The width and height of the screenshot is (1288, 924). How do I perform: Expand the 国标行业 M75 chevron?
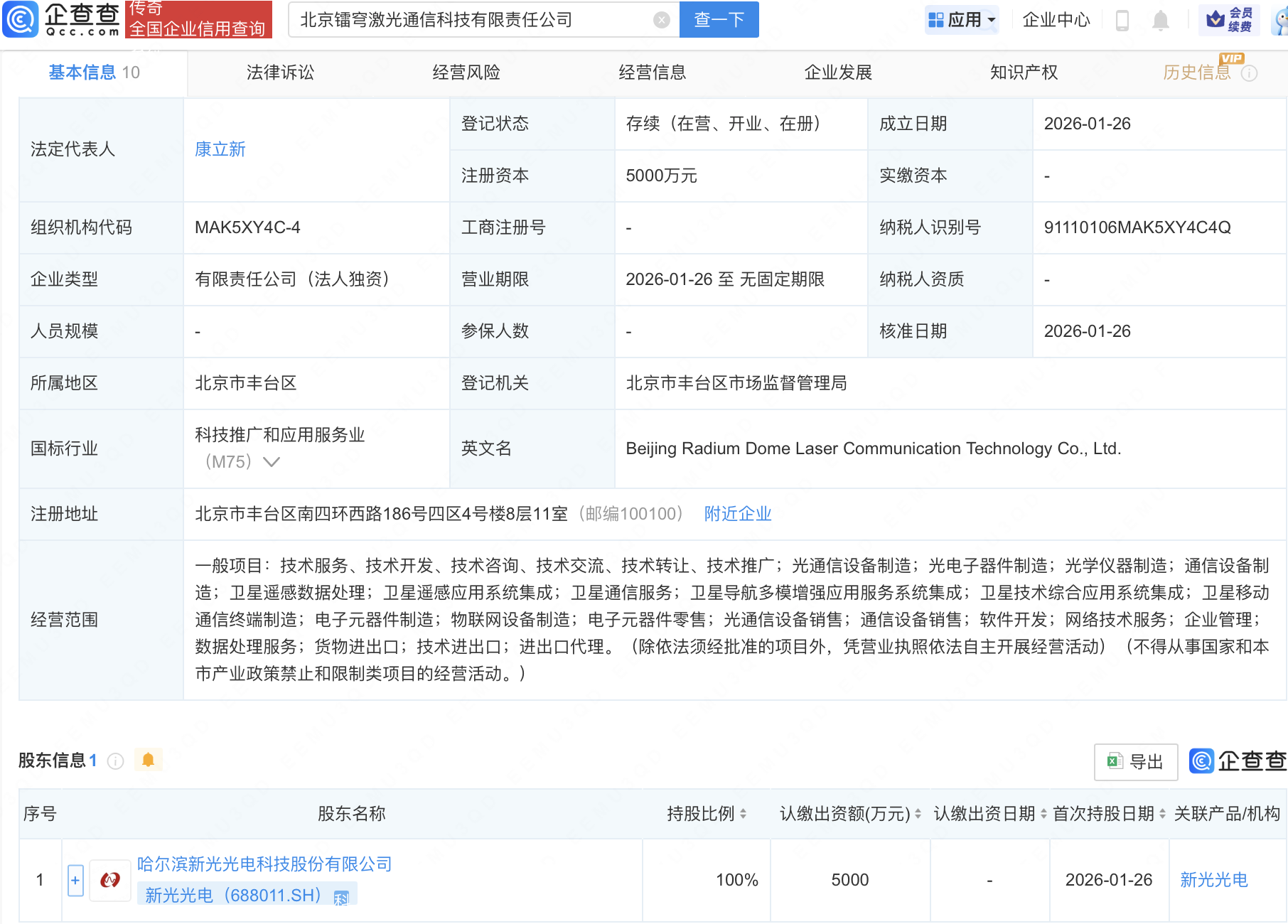pos(271,462)
